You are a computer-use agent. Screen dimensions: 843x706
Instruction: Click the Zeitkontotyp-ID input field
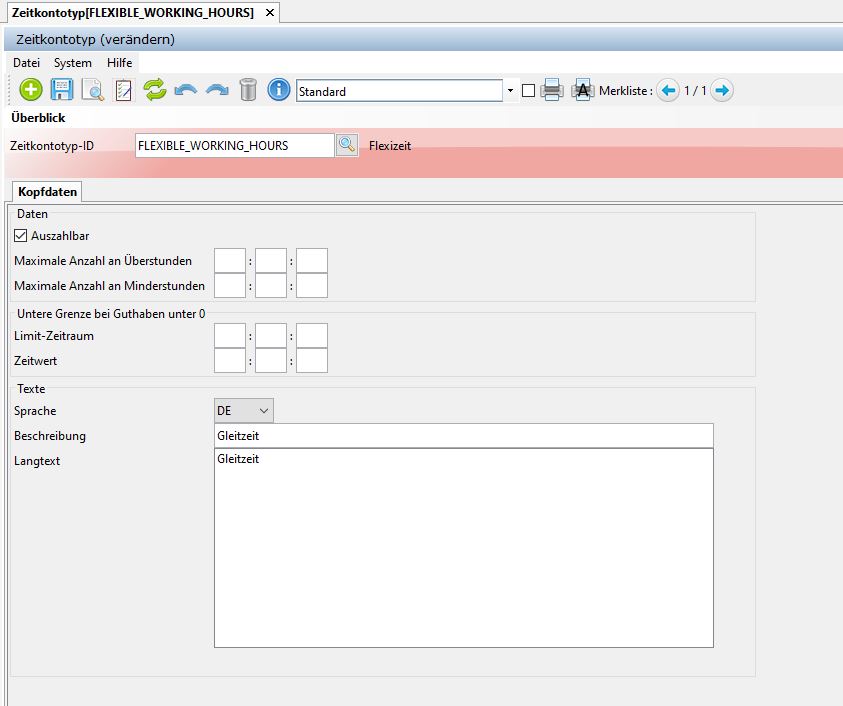tap(234, 145)
